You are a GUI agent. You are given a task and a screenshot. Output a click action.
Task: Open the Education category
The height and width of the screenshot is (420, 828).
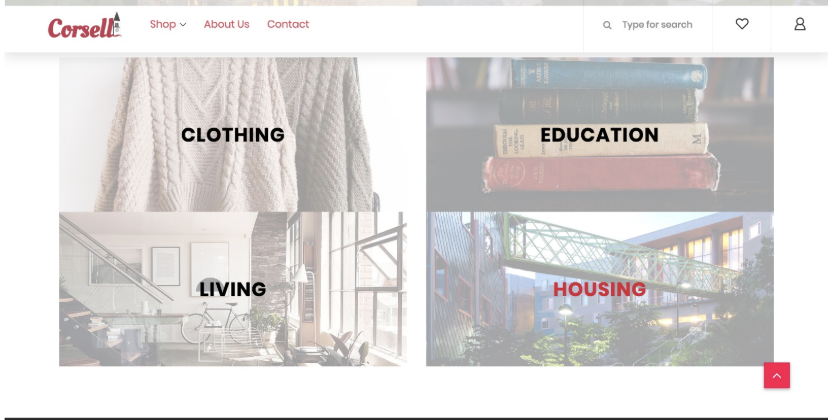[x=599, y=135]
